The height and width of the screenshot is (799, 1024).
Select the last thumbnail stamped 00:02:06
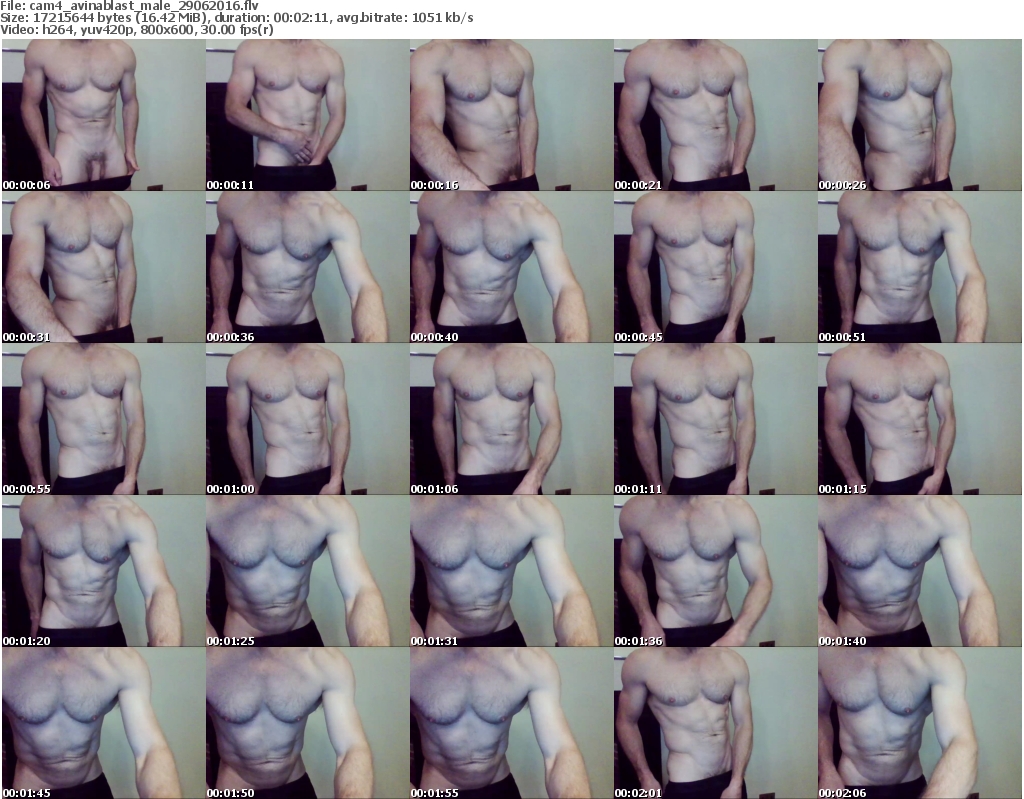(920, 723)
